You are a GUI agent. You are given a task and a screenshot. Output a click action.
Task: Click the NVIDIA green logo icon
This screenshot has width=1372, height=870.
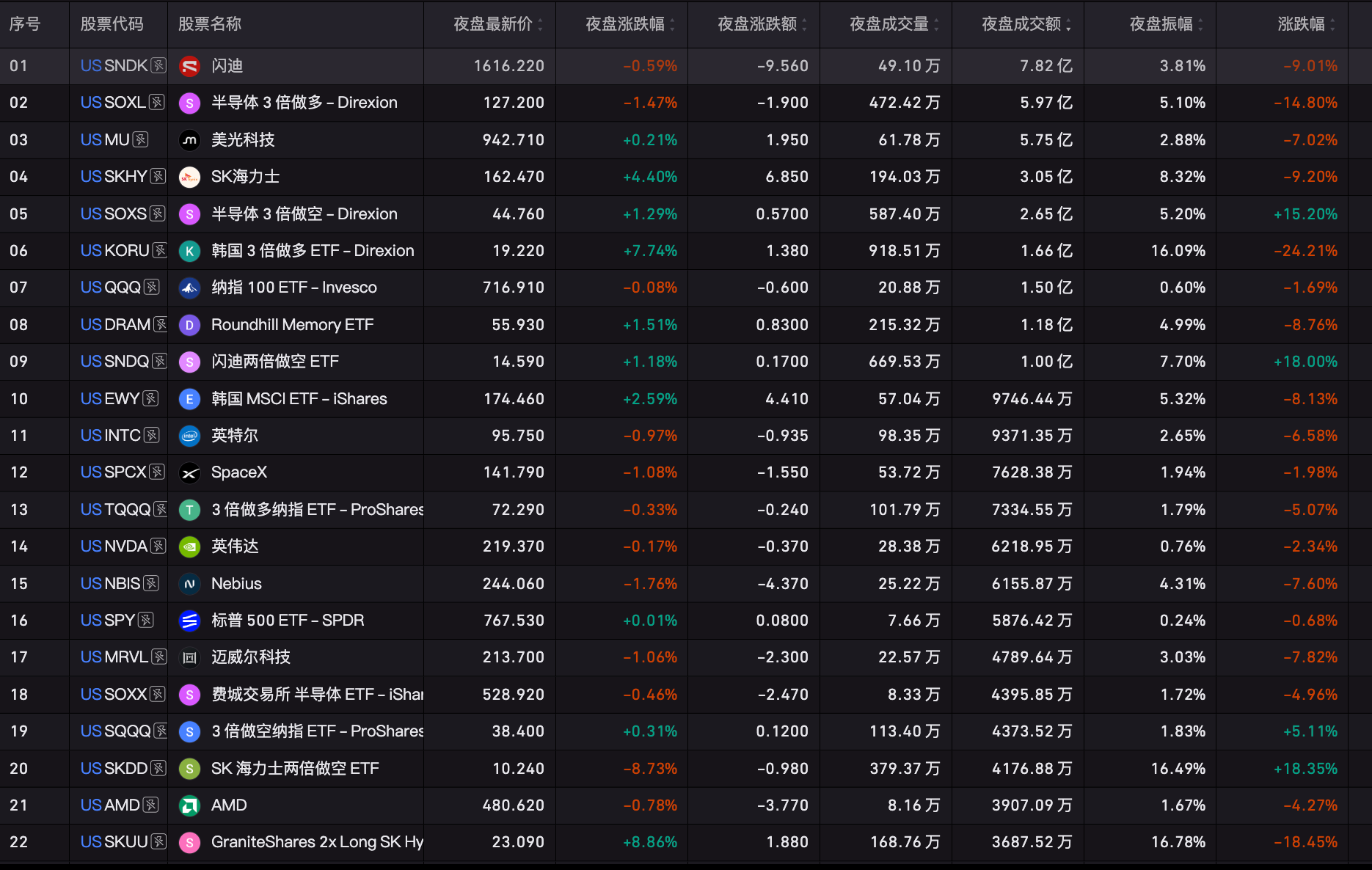[x=190, y=547]
